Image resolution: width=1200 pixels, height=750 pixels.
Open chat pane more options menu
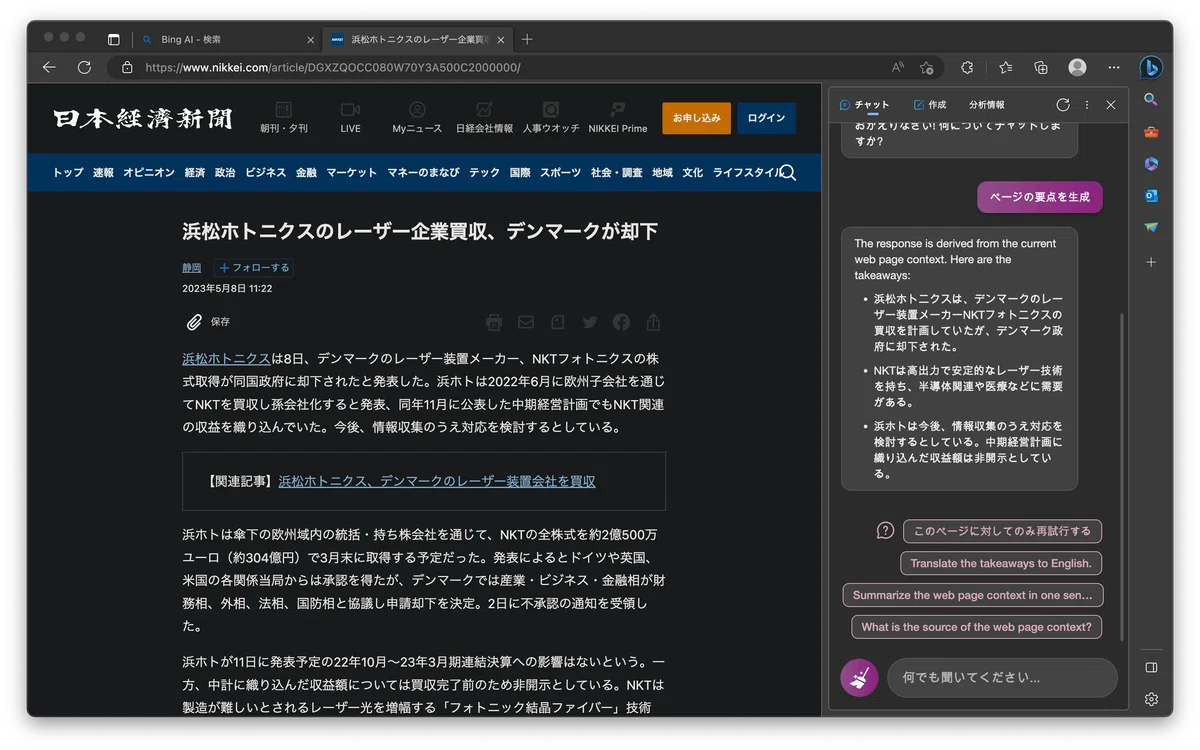point(1087,104)
